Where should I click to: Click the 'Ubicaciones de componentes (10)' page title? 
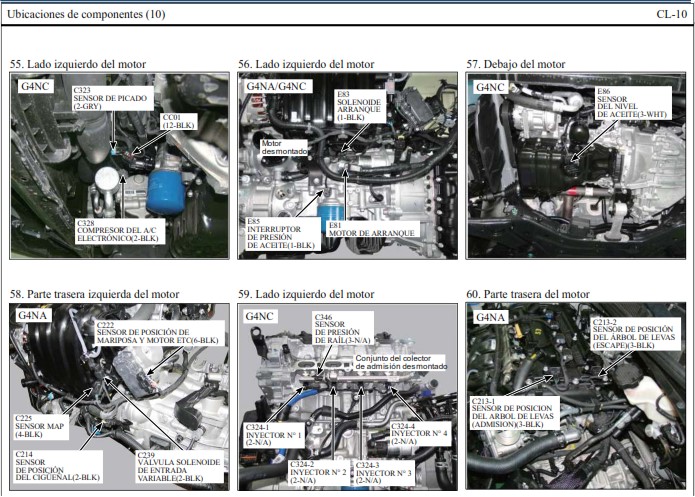point(86,15)
